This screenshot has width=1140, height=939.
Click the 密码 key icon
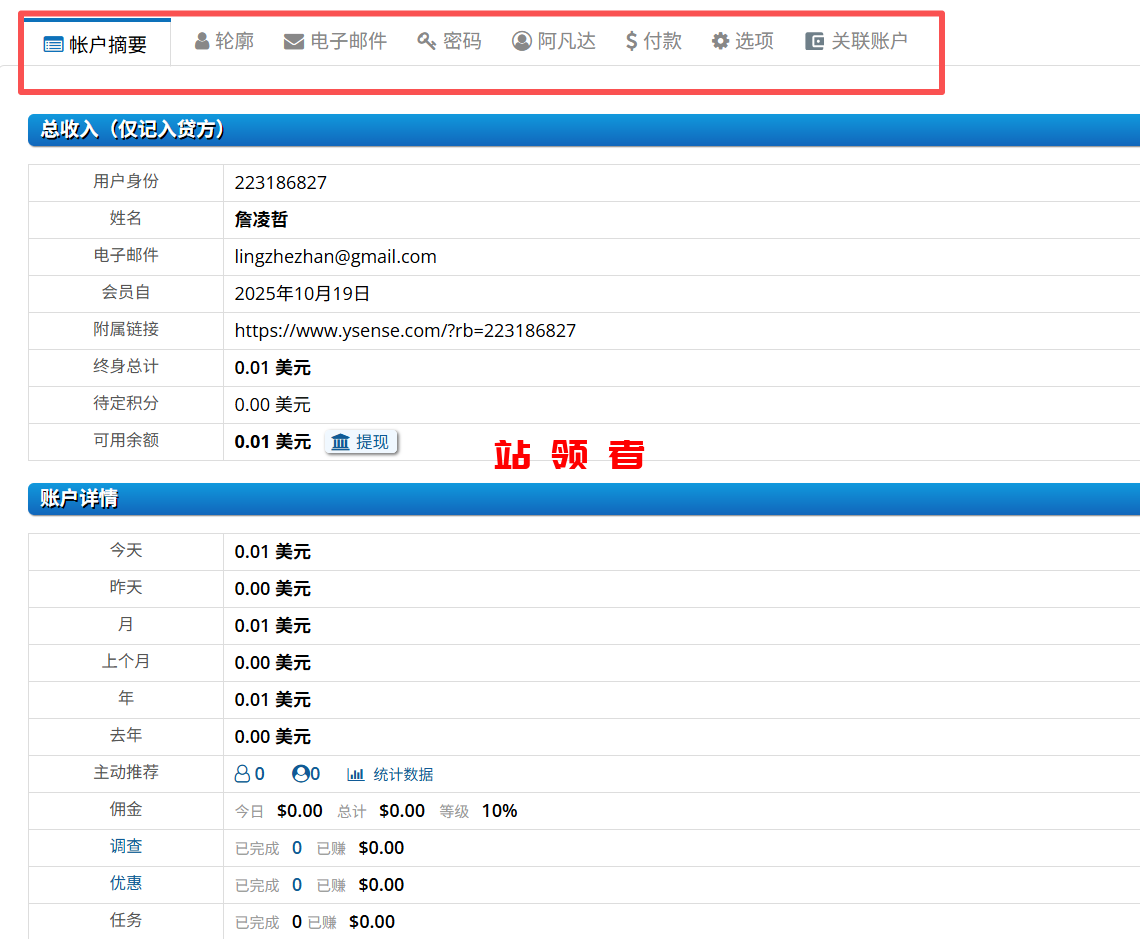pyautogui.click(x=427, y=41)
